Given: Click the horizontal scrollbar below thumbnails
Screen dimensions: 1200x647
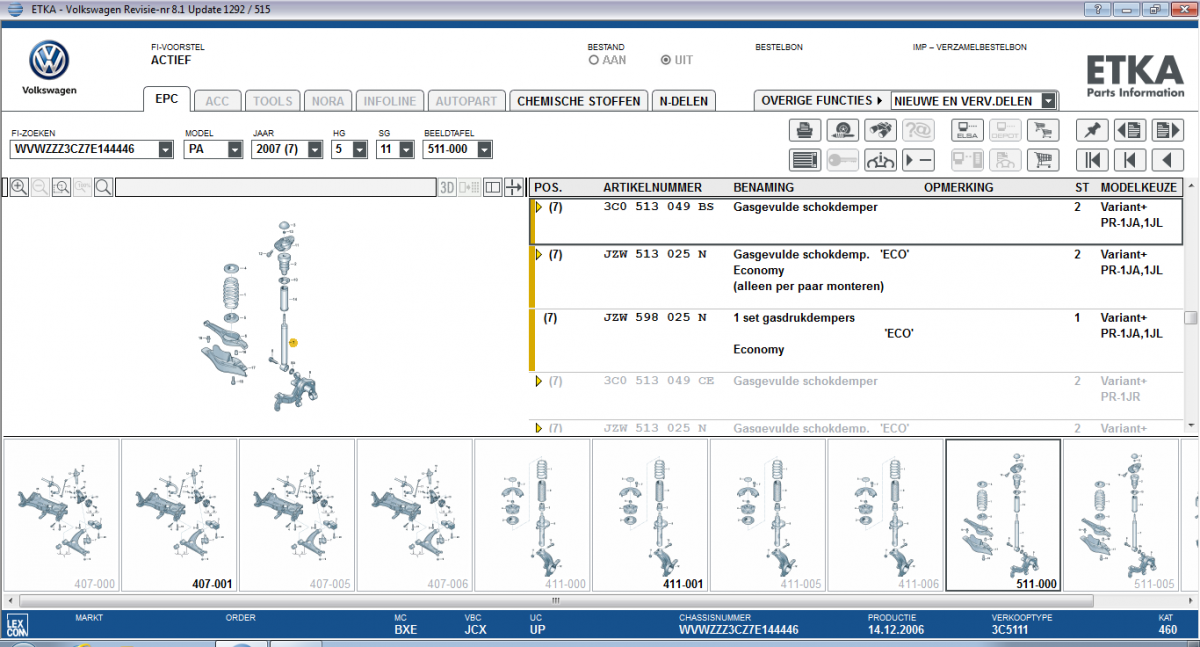Looking at the screenshot, I should (x=600, y=601).
